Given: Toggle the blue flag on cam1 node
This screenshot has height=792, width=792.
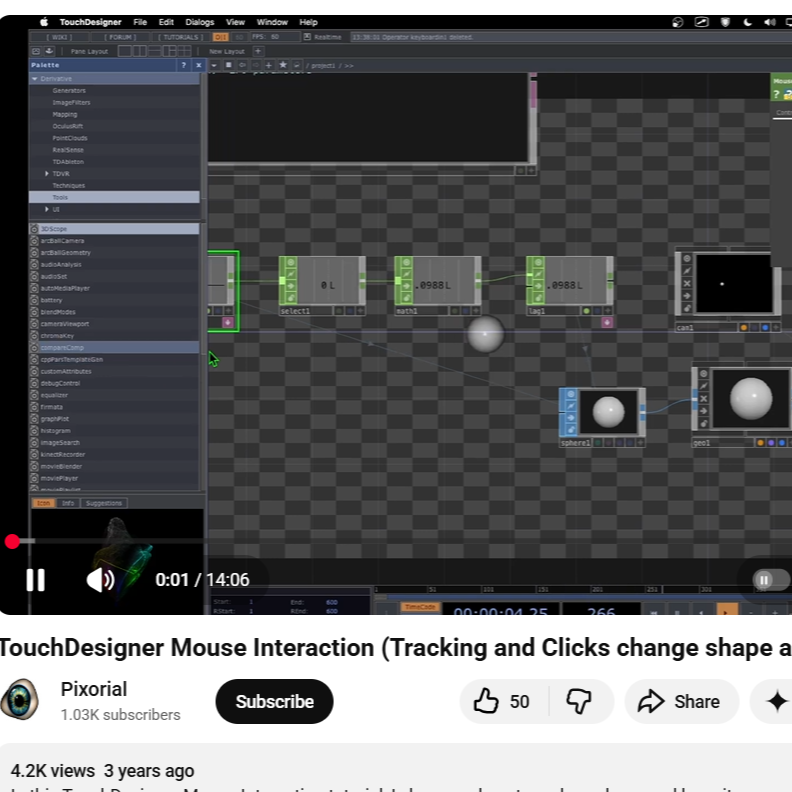Looking at the screenshot, I should coord(765,328).
